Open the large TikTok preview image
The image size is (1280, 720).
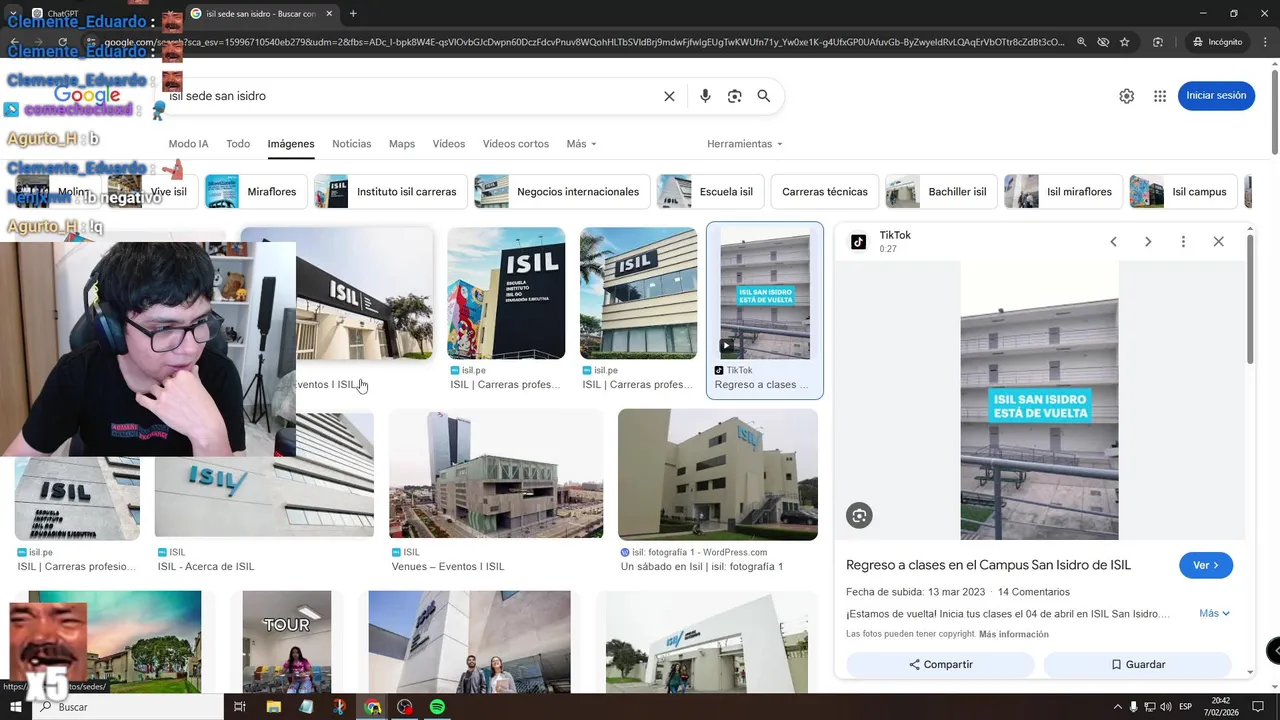1039,400
